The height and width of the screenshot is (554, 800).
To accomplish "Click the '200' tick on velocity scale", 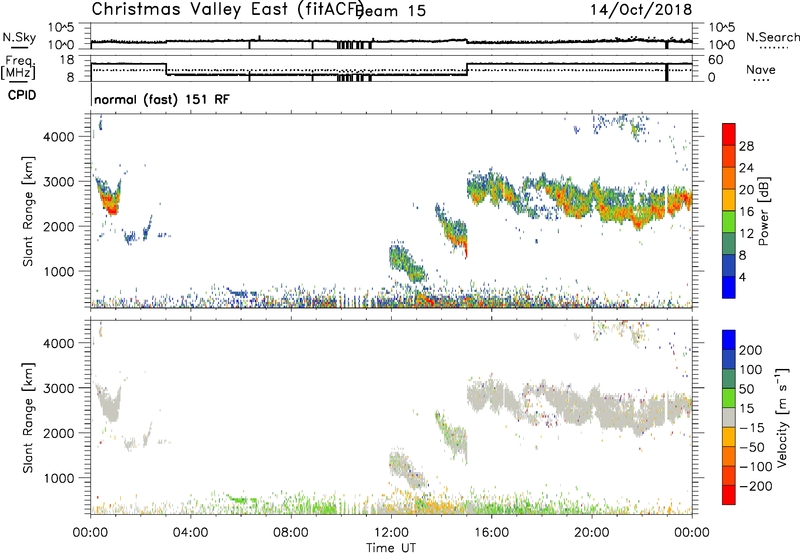I will click(x=751, y=350).
